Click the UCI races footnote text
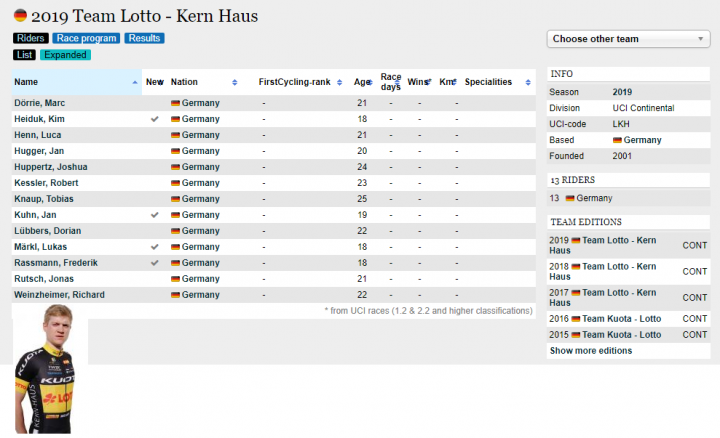The width and height of the screenshot is (720, 438). point(428,311)
